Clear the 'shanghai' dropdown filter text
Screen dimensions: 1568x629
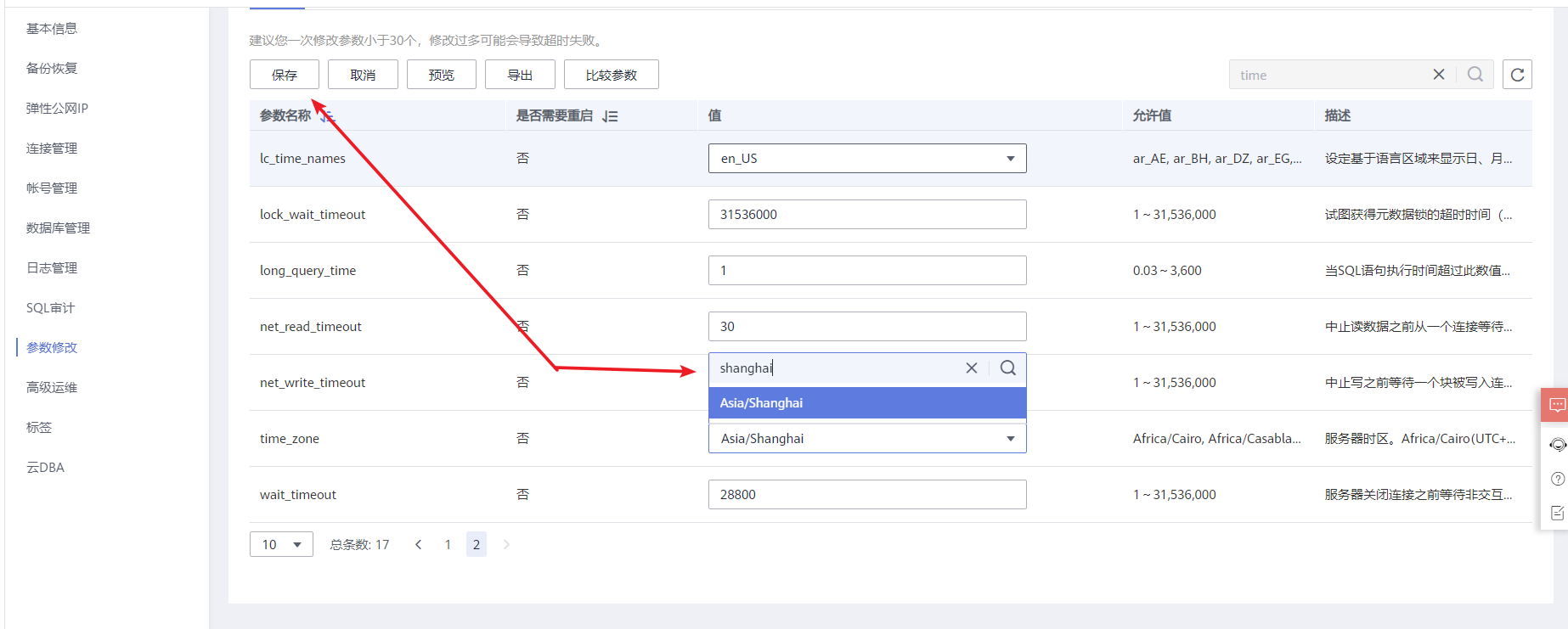point(971,368)
